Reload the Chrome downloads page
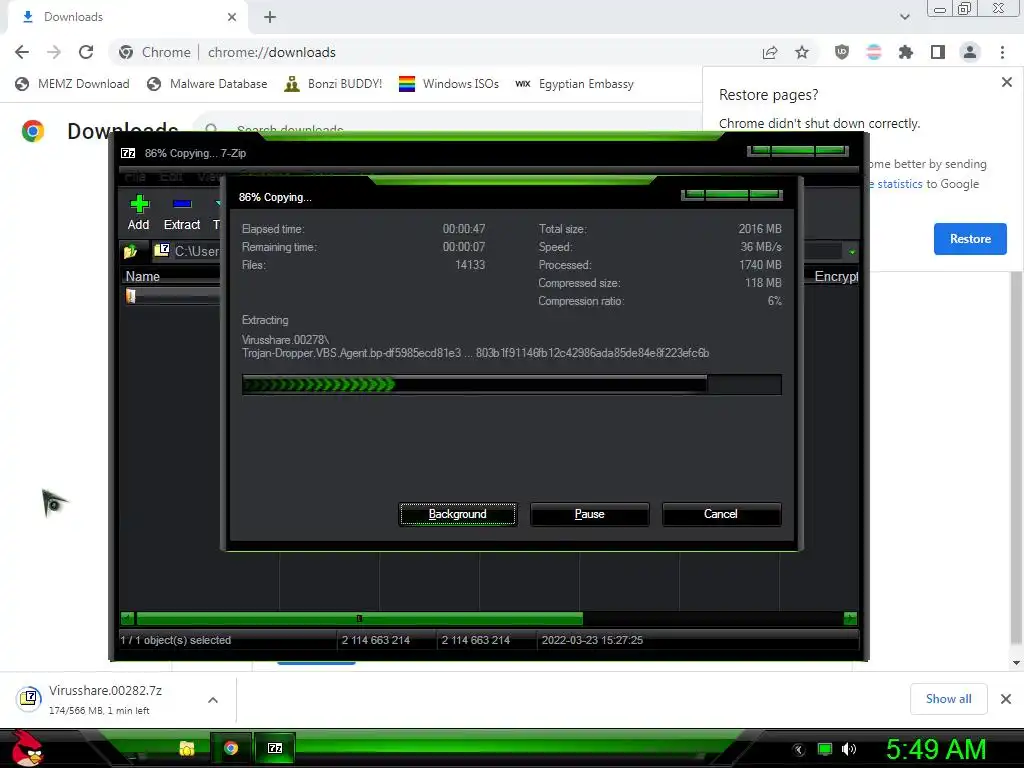1024x768 pixels. 86,52
